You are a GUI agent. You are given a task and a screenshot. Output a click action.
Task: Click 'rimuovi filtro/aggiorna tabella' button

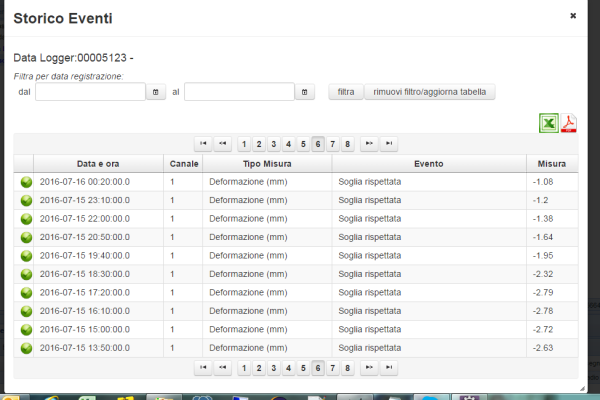(429, 92)
